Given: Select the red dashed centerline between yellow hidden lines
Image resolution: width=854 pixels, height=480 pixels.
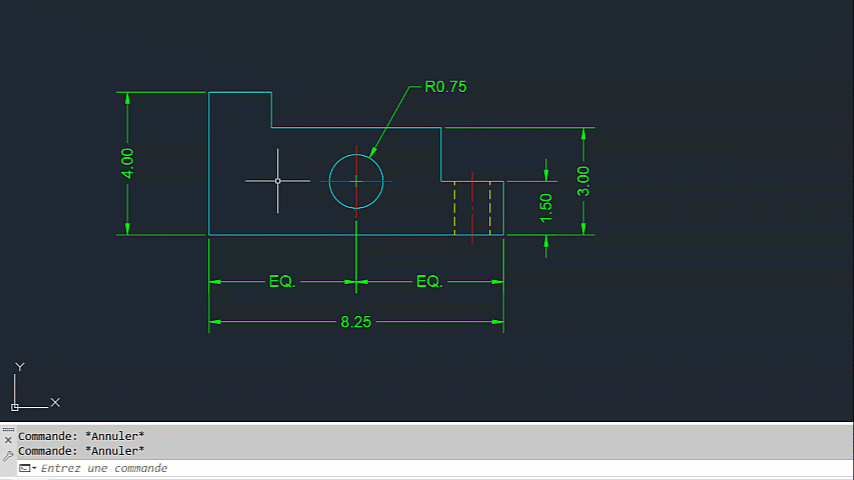Looking at the screenshot, I should tap(472, 208).
